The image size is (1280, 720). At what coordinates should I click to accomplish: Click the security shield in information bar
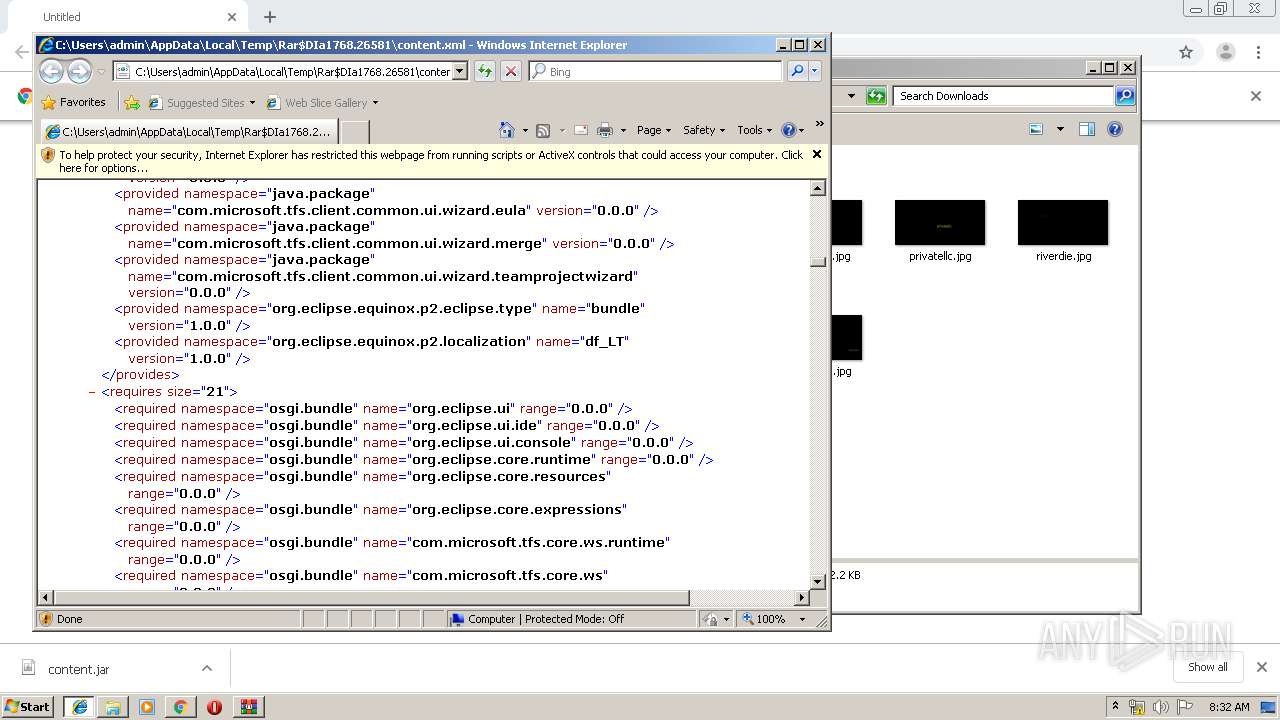(47, 155)
